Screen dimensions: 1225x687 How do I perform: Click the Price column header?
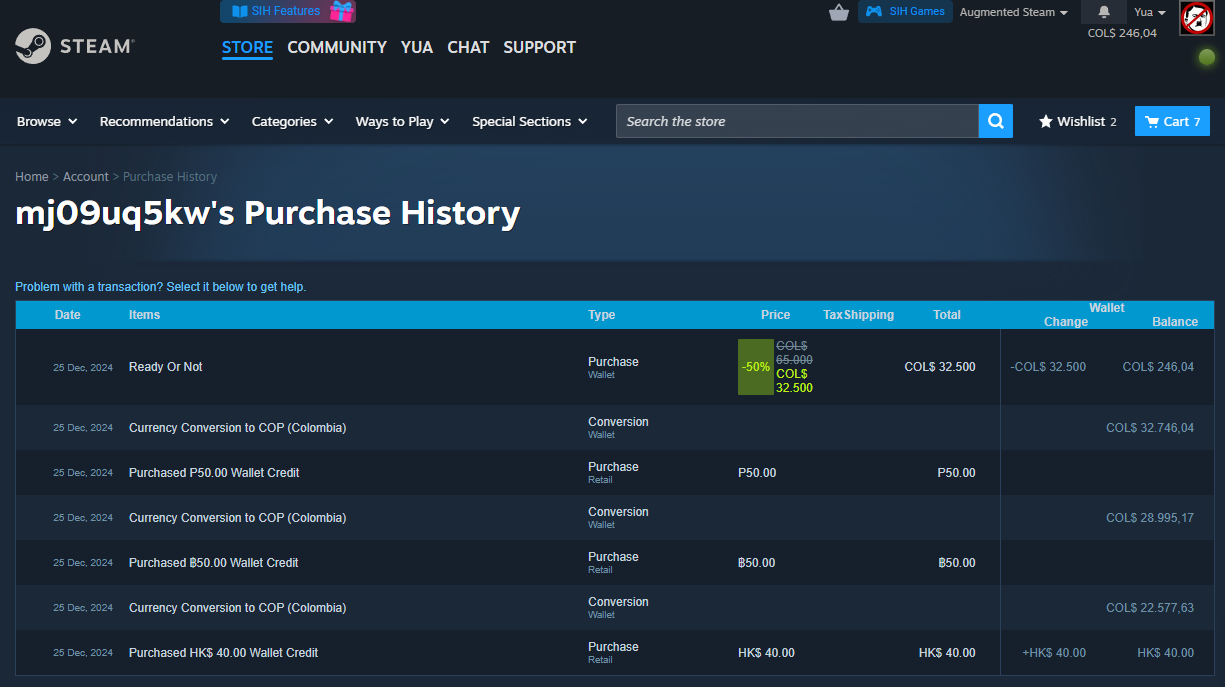(x=775, y=315)
